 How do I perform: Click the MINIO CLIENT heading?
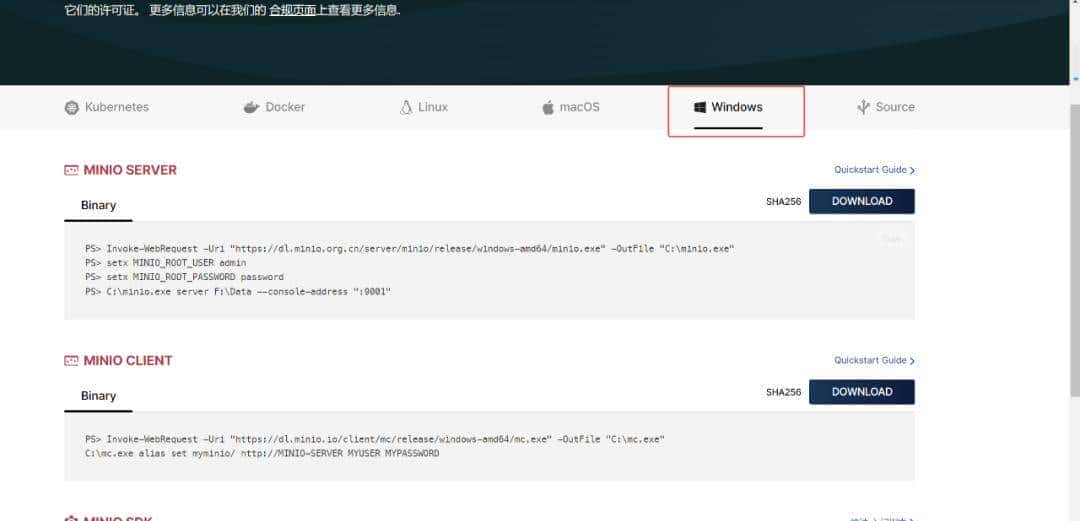point(127,360)
